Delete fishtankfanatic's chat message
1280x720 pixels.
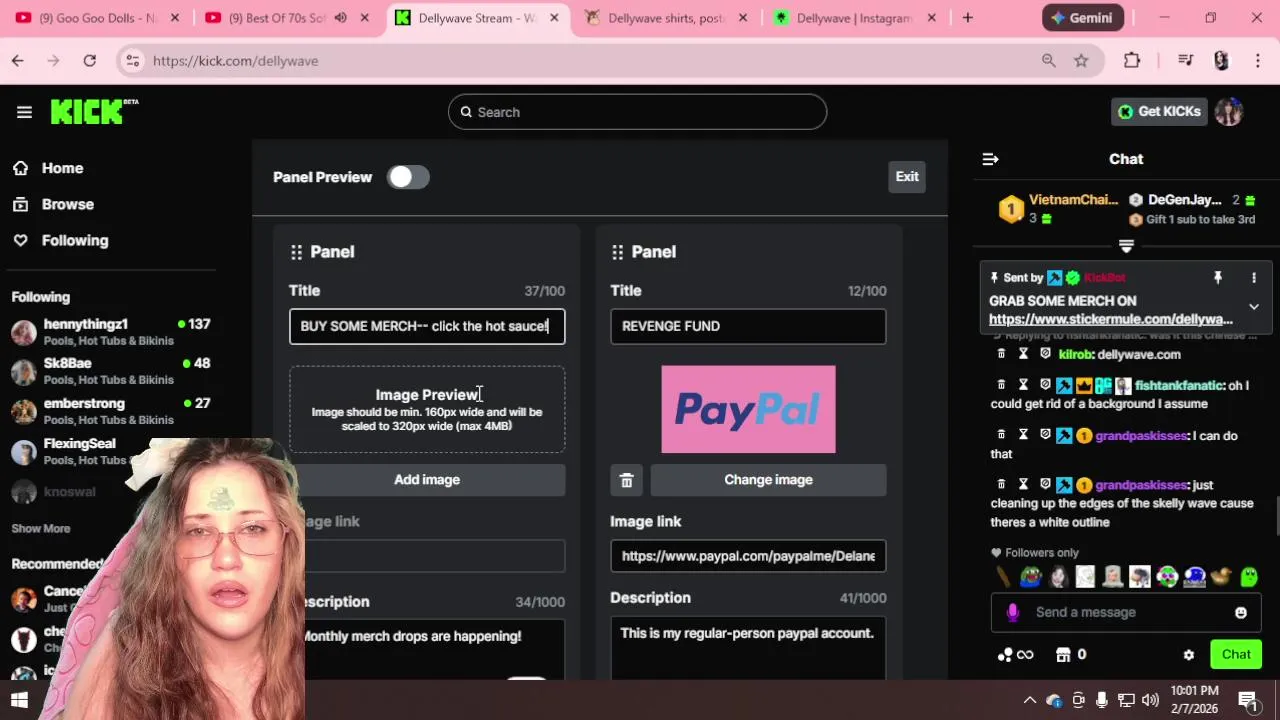(x=1001, y=385)
